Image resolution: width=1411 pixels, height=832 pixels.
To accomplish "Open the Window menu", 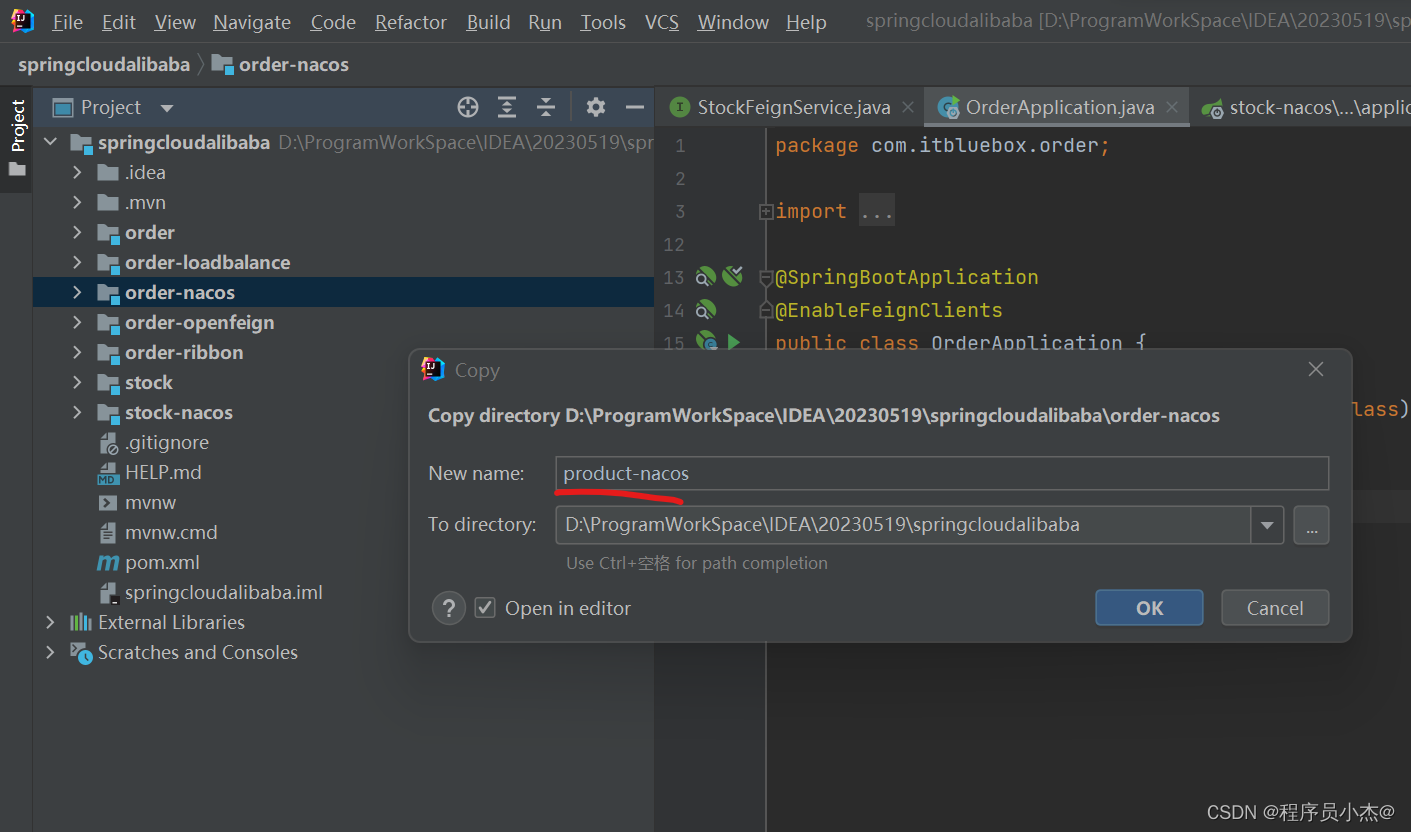I will (x=733, y=22).
